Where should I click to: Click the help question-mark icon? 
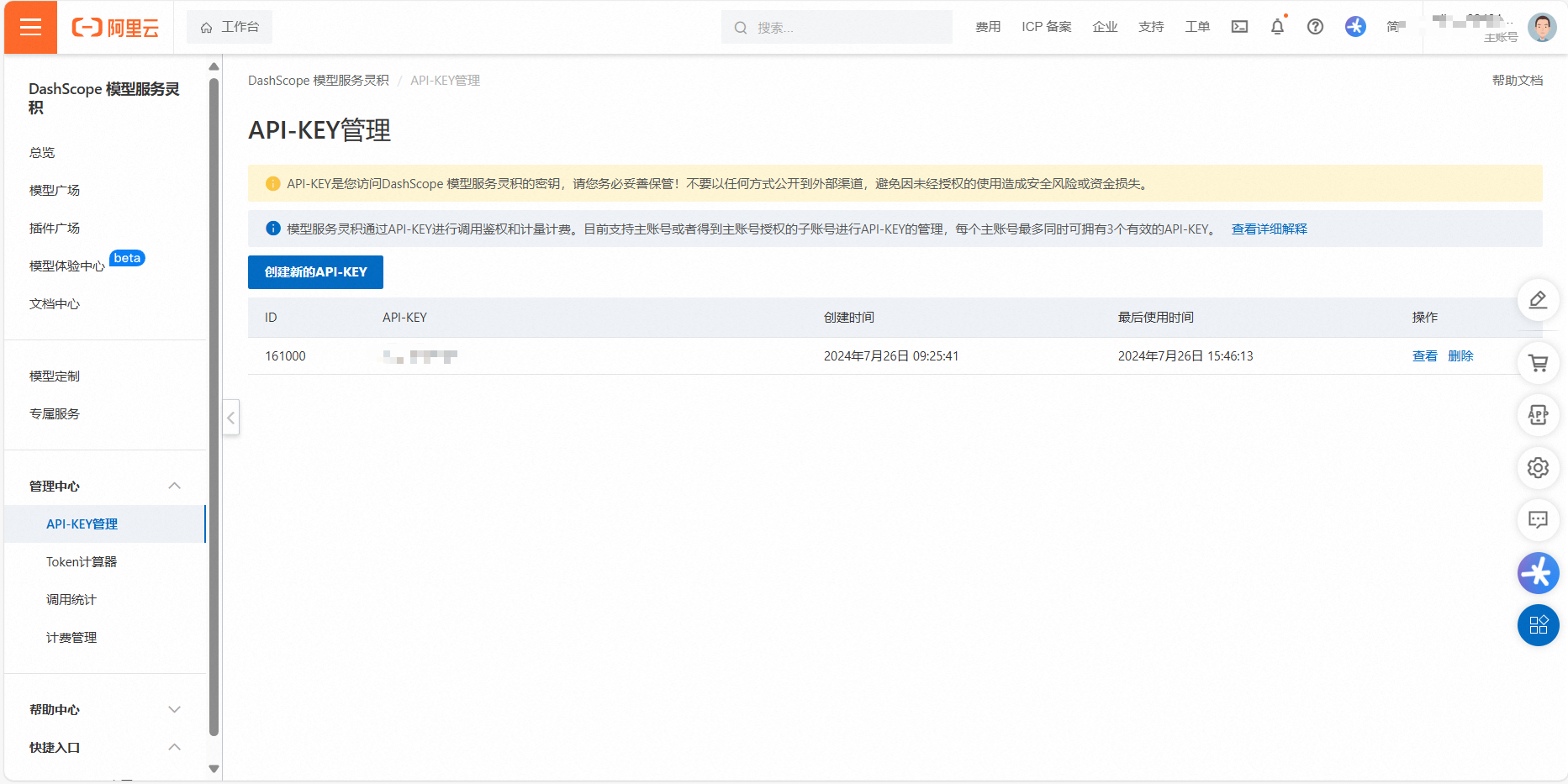coord(1315,27)
